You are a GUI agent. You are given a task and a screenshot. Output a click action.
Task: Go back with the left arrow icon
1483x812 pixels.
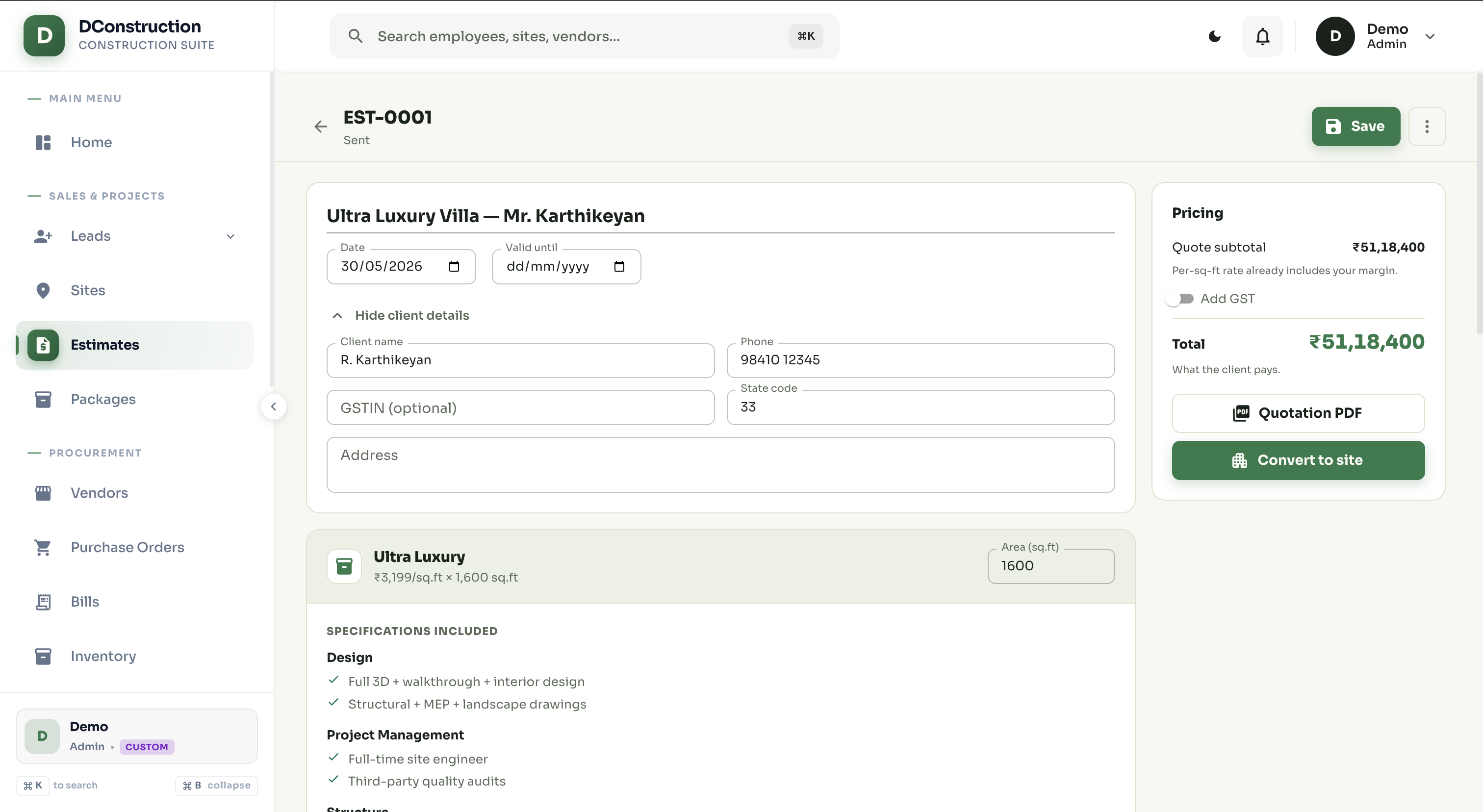tap(321, 127)
